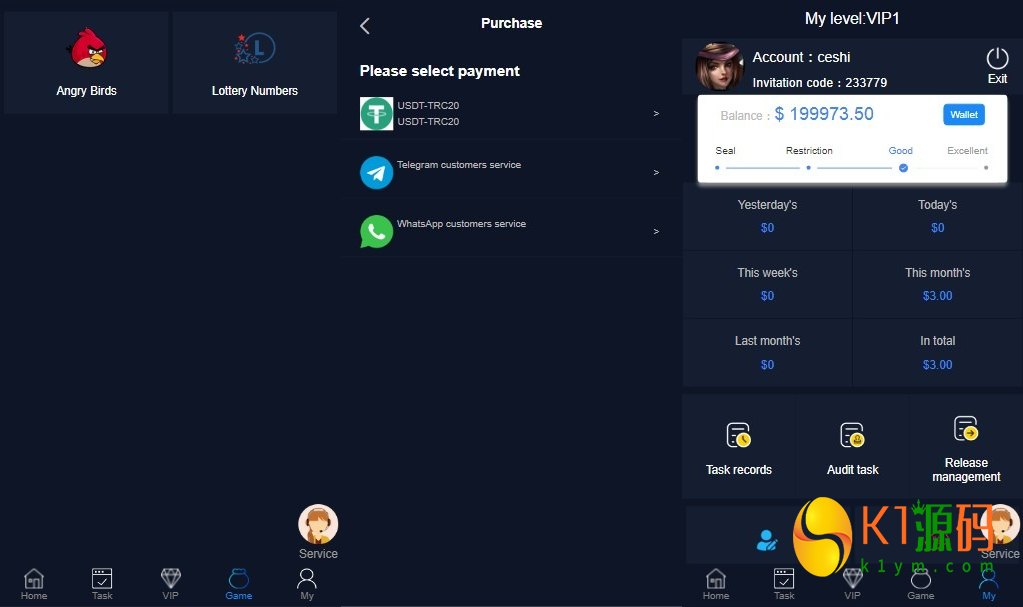This screenshot has height=607, width=1023.
Task: Go to Task tab in left panel
Action: pos(102,584)
